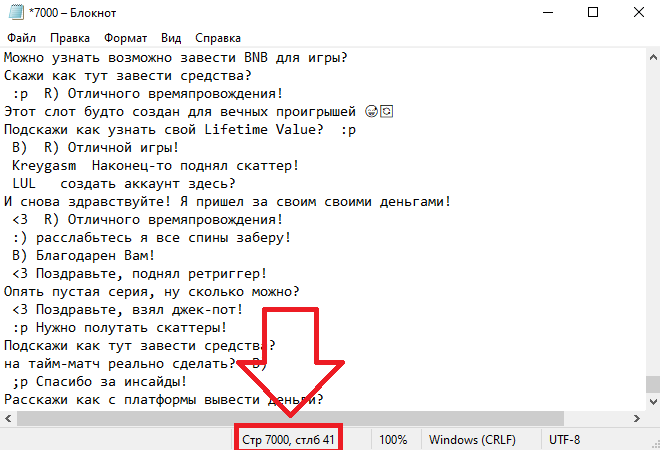Minimize the Блокнот window
The image size is (660, 450).
pyautogui.click(x=548, y=12)
